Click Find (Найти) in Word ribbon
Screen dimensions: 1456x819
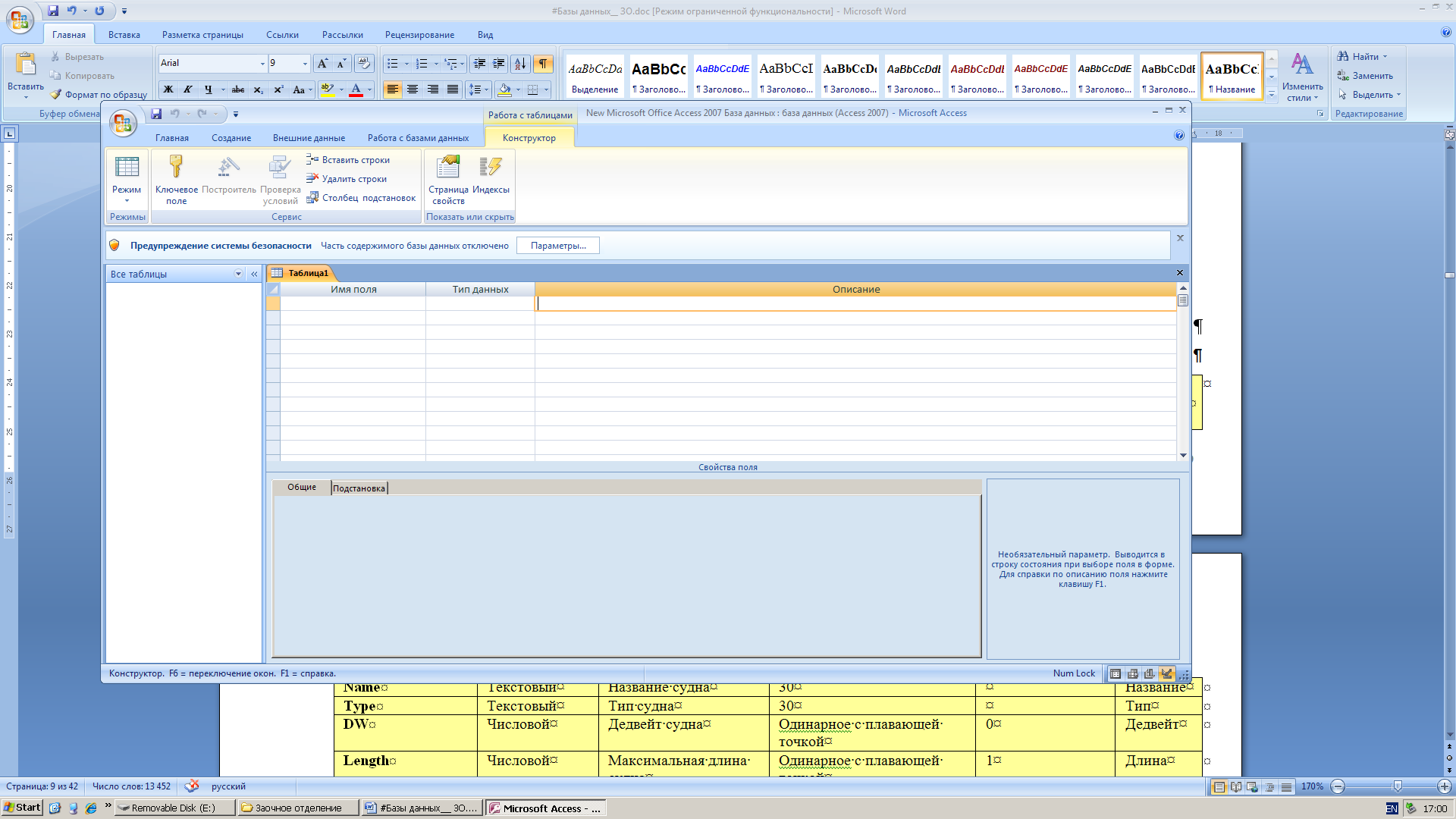click(1362, 56)
